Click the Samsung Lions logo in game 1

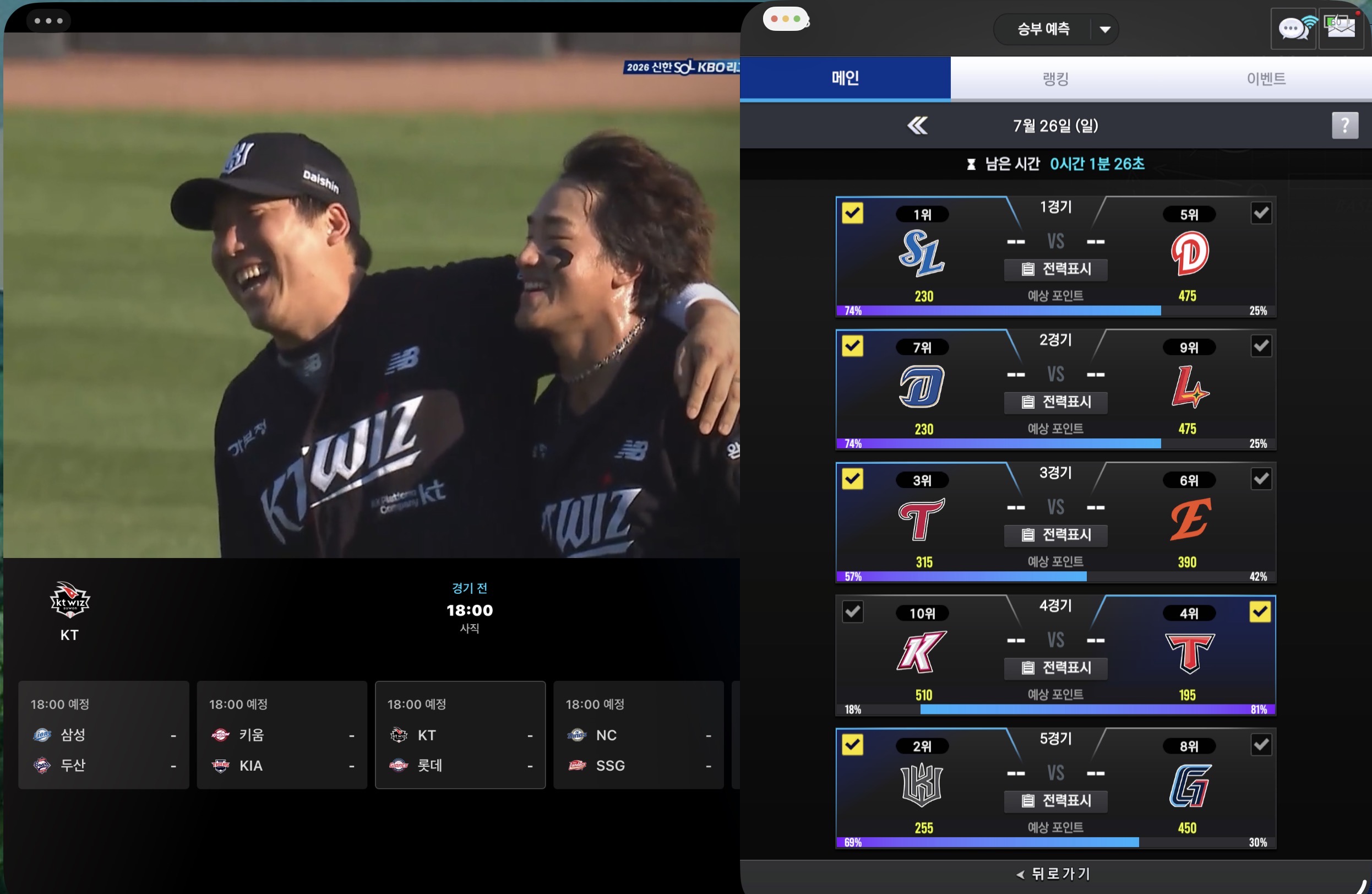921,253
